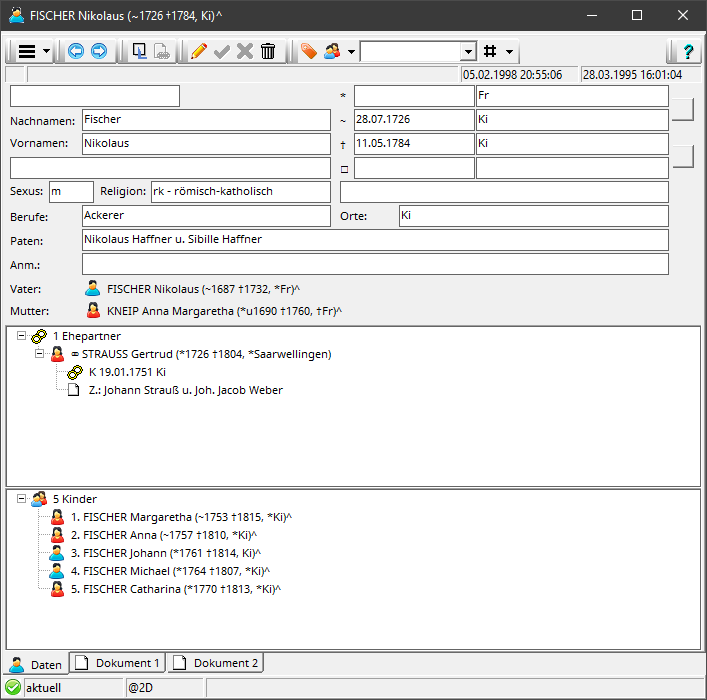Open the toolbar combo box dropdown

tap(468, 51)
